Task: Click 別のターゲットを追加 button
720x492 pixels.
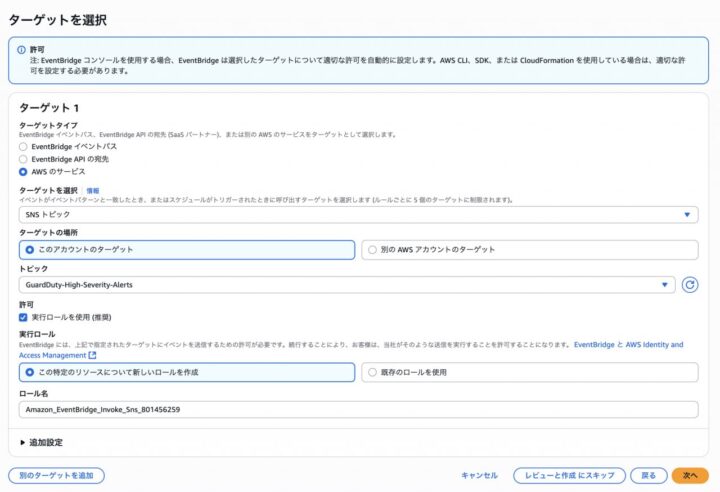Action: click(x=56, y=475)
